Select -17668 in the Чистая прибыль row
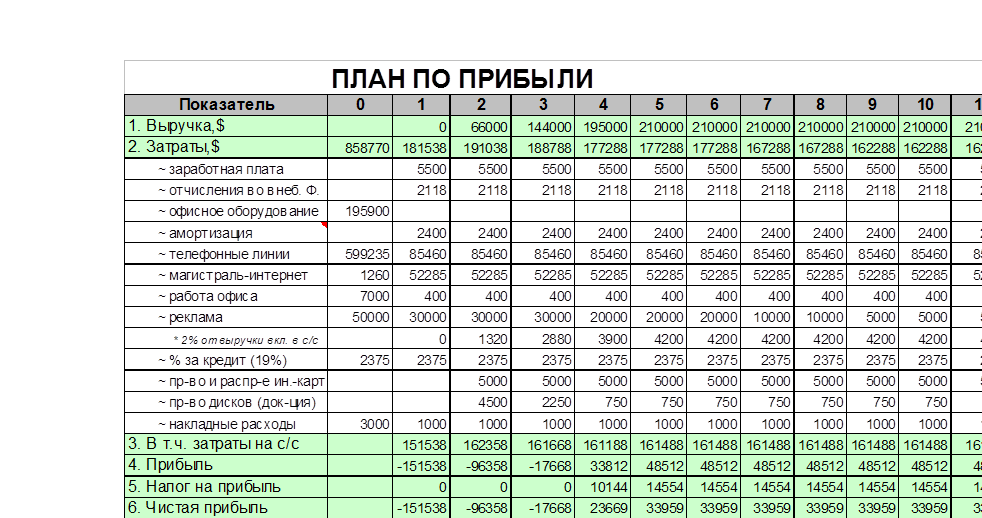 pyautogui.click(x=543, y=508)
